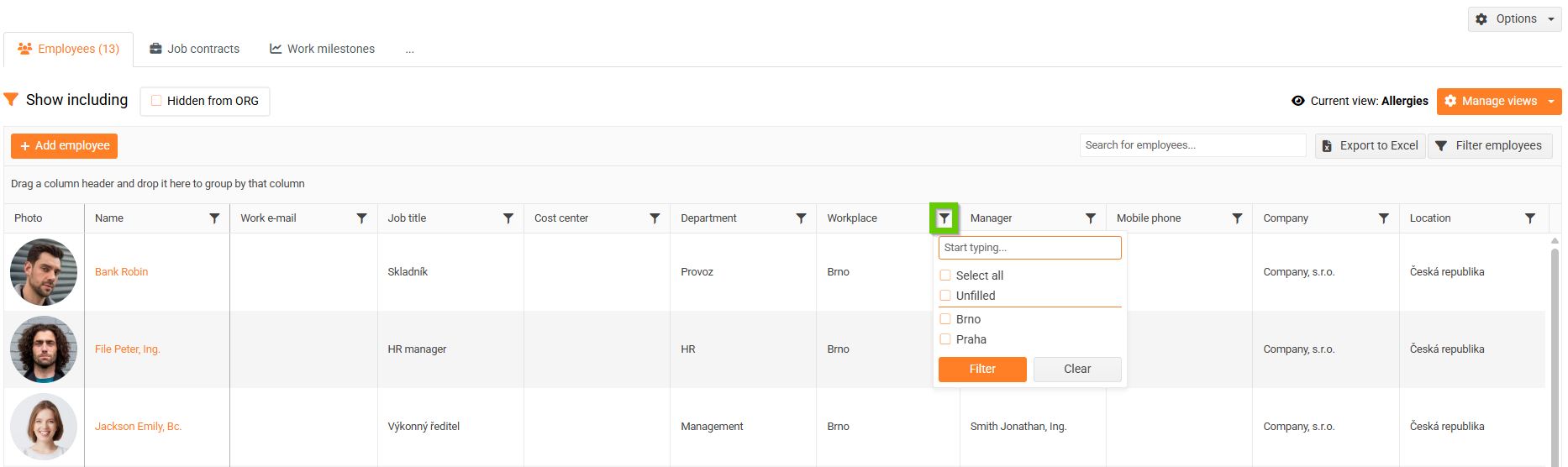
Task: Click the Company column filter icon
Action: [1383, 218]
